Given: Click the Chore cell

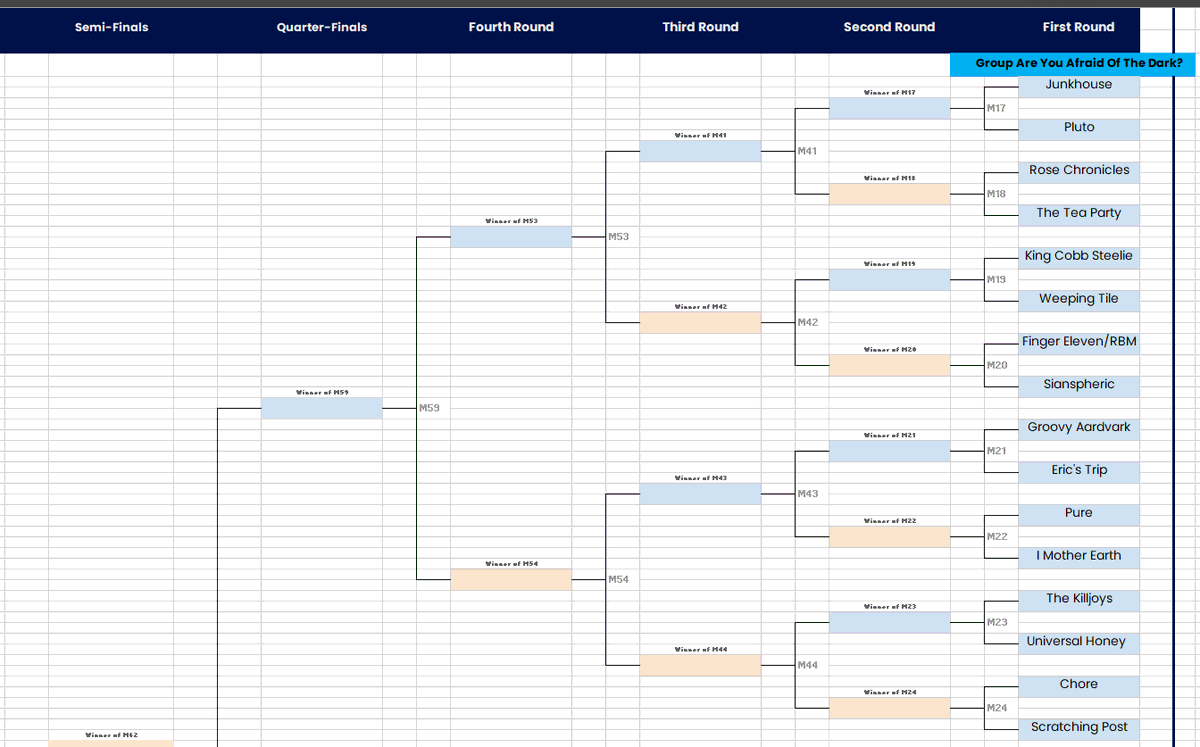Looking at the screenshot, I should (1078, 686).
